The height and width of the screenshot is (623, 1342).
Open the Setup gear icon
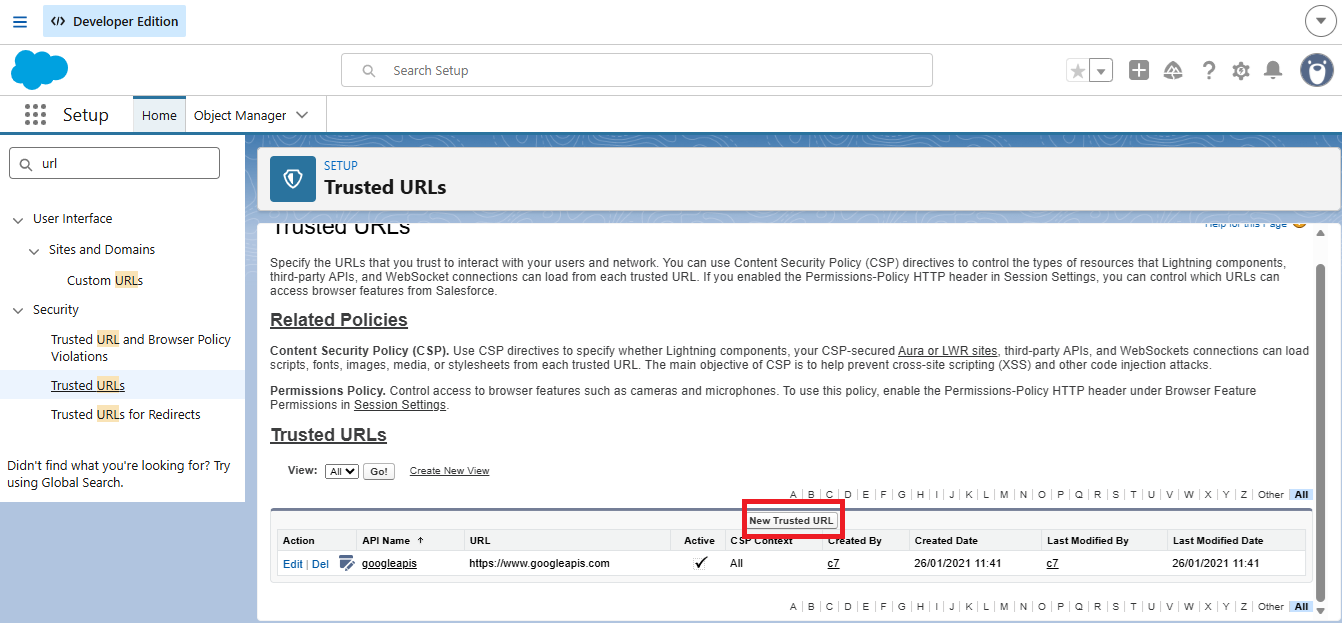click(x=1241, y=70)
